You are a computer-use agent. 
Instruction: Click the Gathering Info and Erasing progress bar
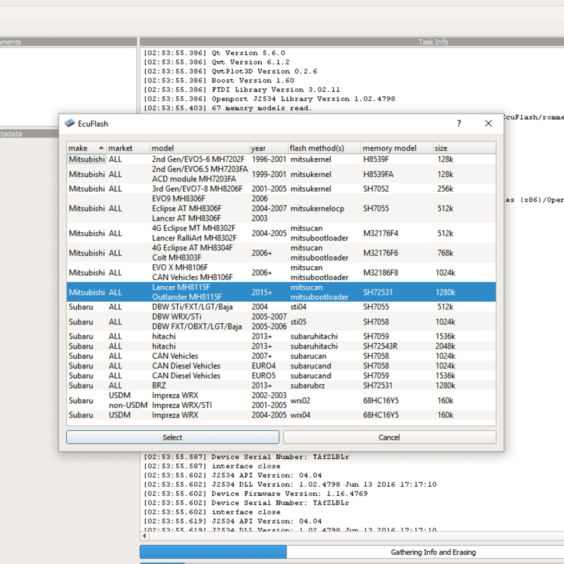[352, 552]
